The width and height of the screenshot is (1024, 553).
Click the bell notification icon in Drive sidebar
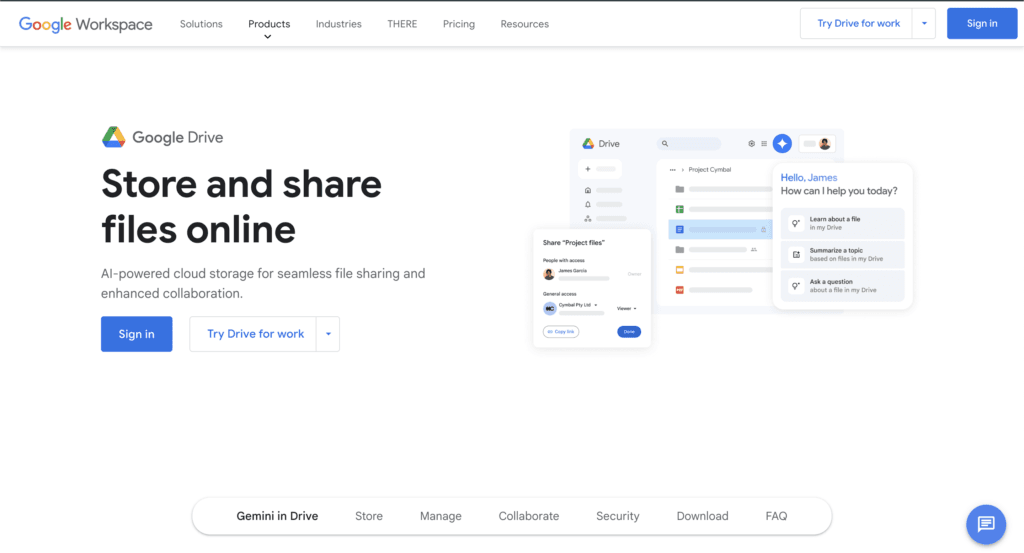point(588,204)
